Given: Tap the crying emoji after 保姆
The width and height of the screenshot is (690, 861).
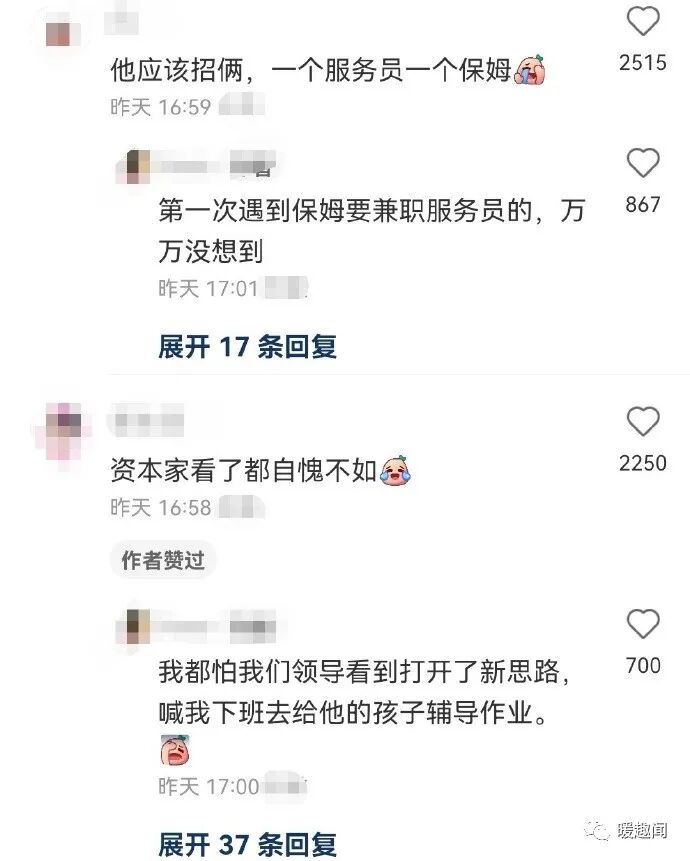Looking at the screenshot, I should [530, 70].
